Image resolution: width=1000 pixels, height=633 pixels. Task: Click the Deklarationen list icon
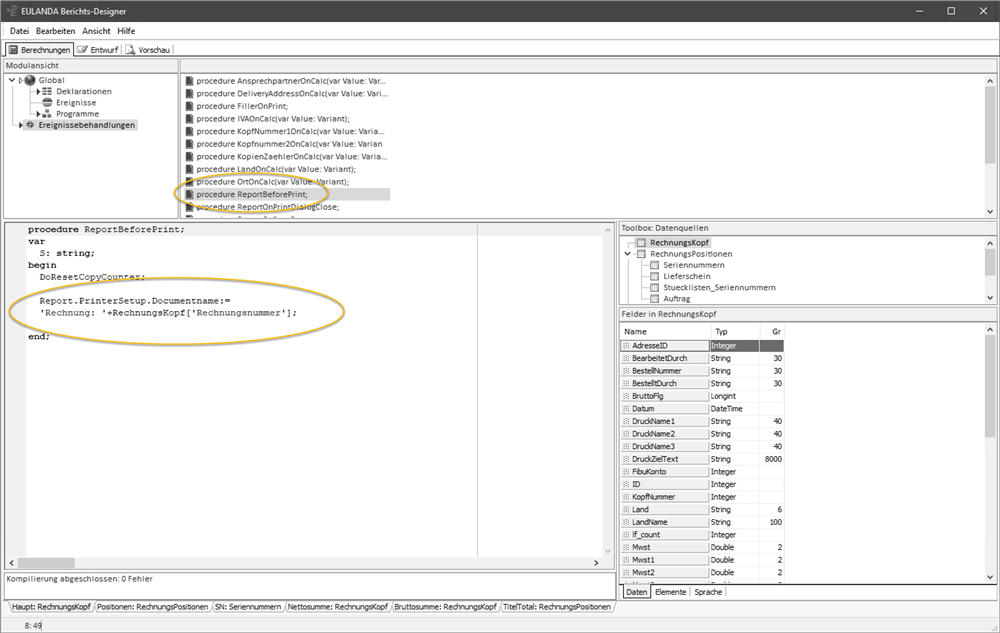coord(47,92)
